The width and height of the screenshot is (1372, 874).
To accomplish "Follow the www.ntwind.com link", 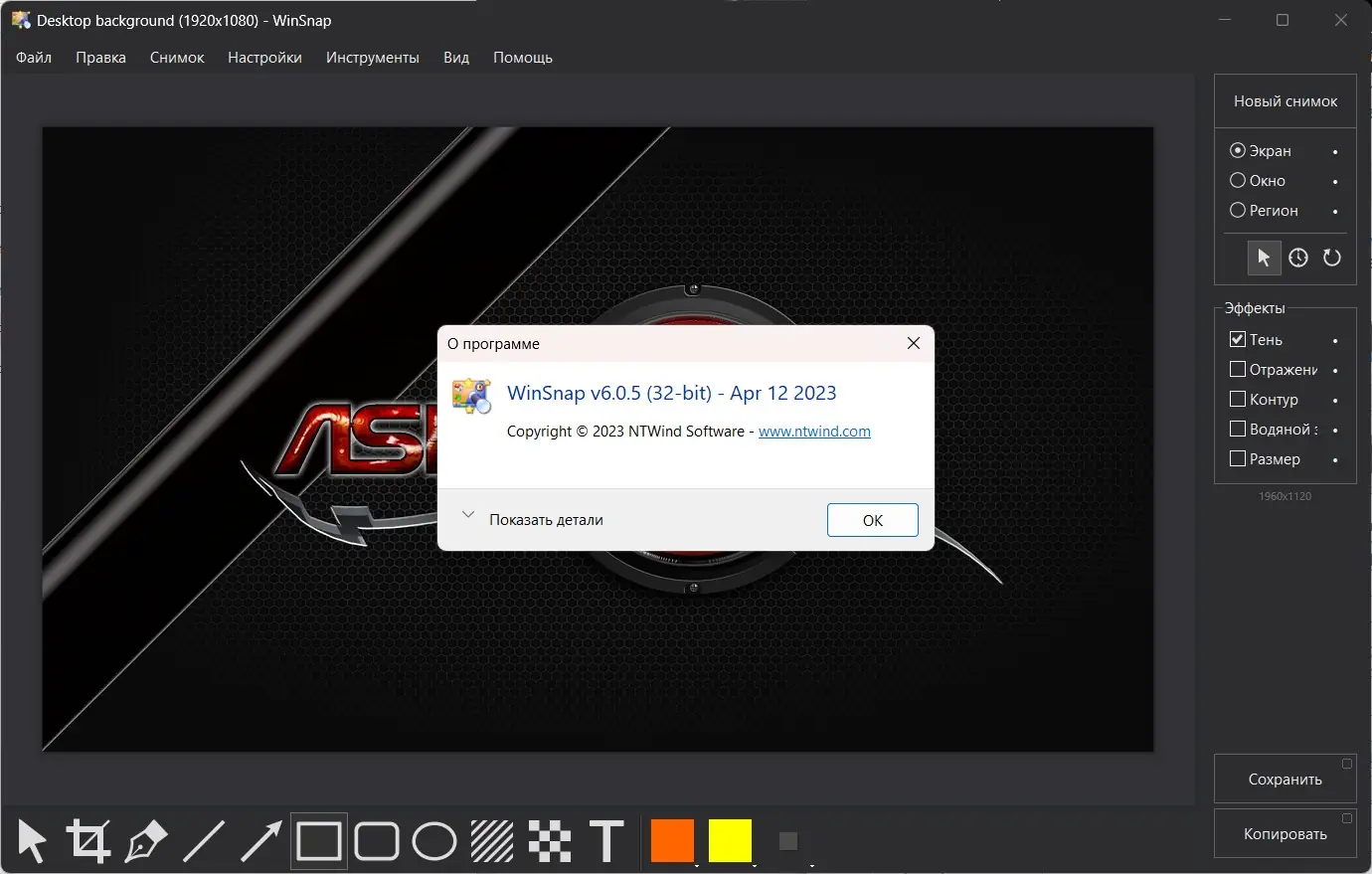I will pyautogui.click(x=814, y=432).
